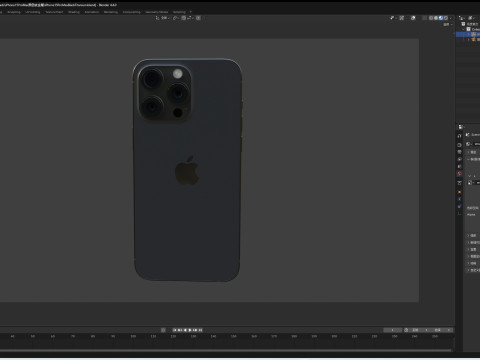Open the Scene properties tab

click(x=459, y=166)
